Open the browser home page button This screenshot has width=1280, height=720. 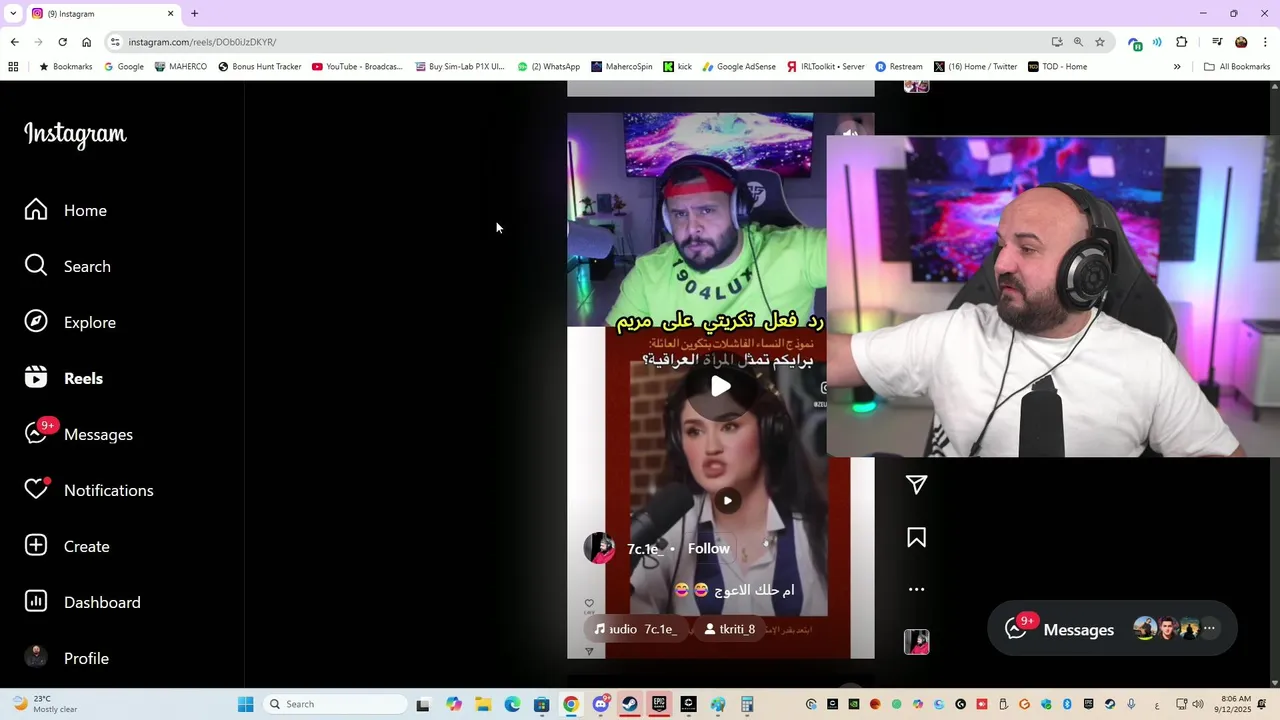(x=86, y=42)
